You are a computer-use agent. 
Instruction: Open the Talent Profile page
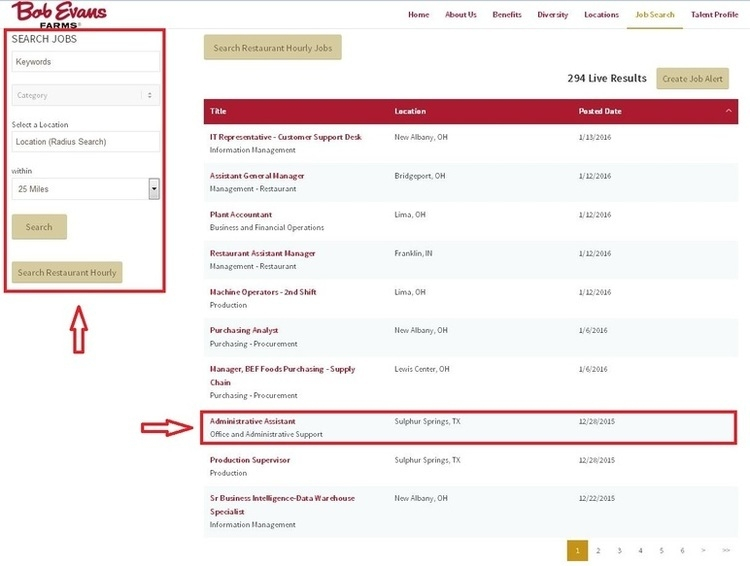[x=714, y=15]
